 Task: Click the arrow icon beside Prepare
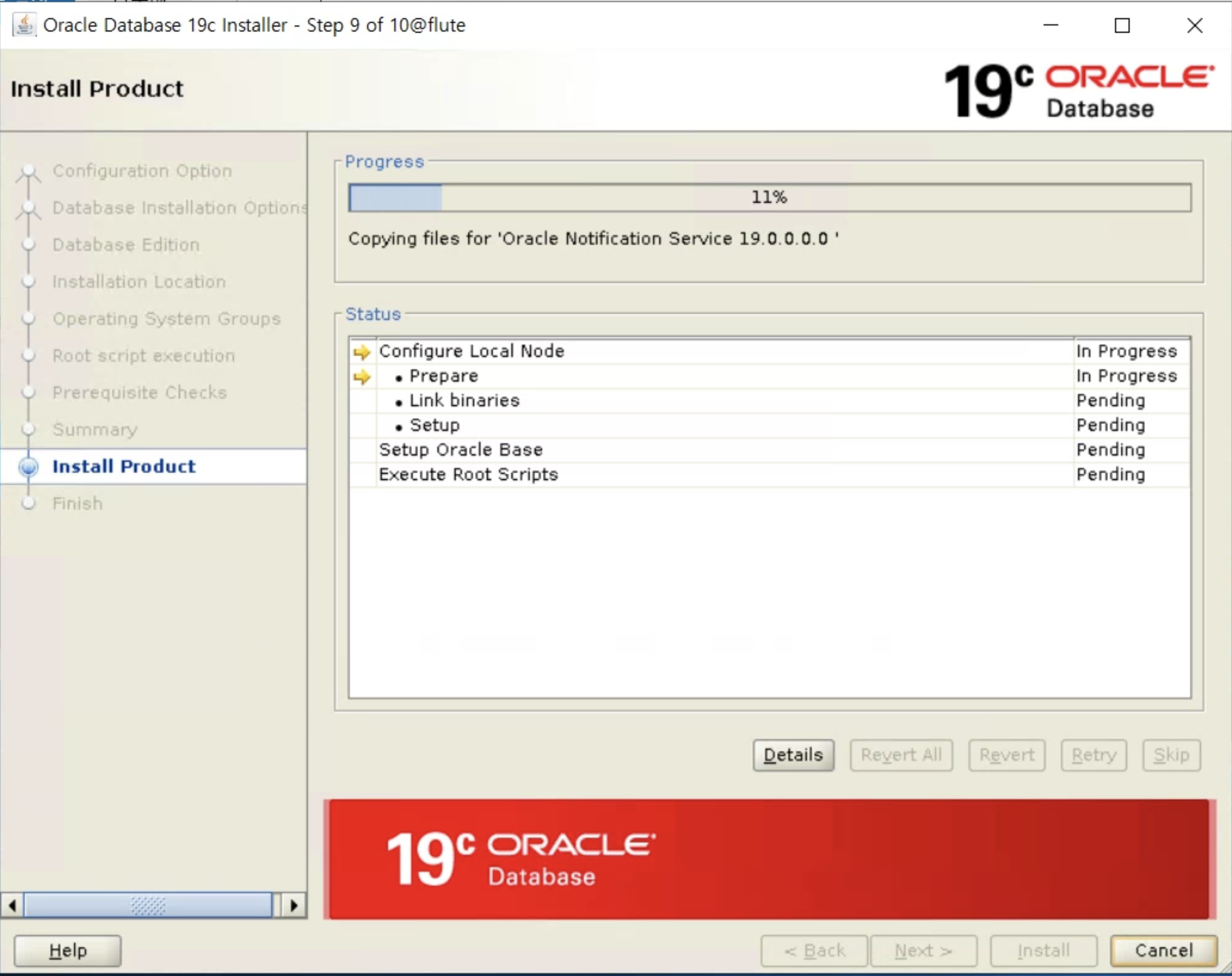click(361, 377)
